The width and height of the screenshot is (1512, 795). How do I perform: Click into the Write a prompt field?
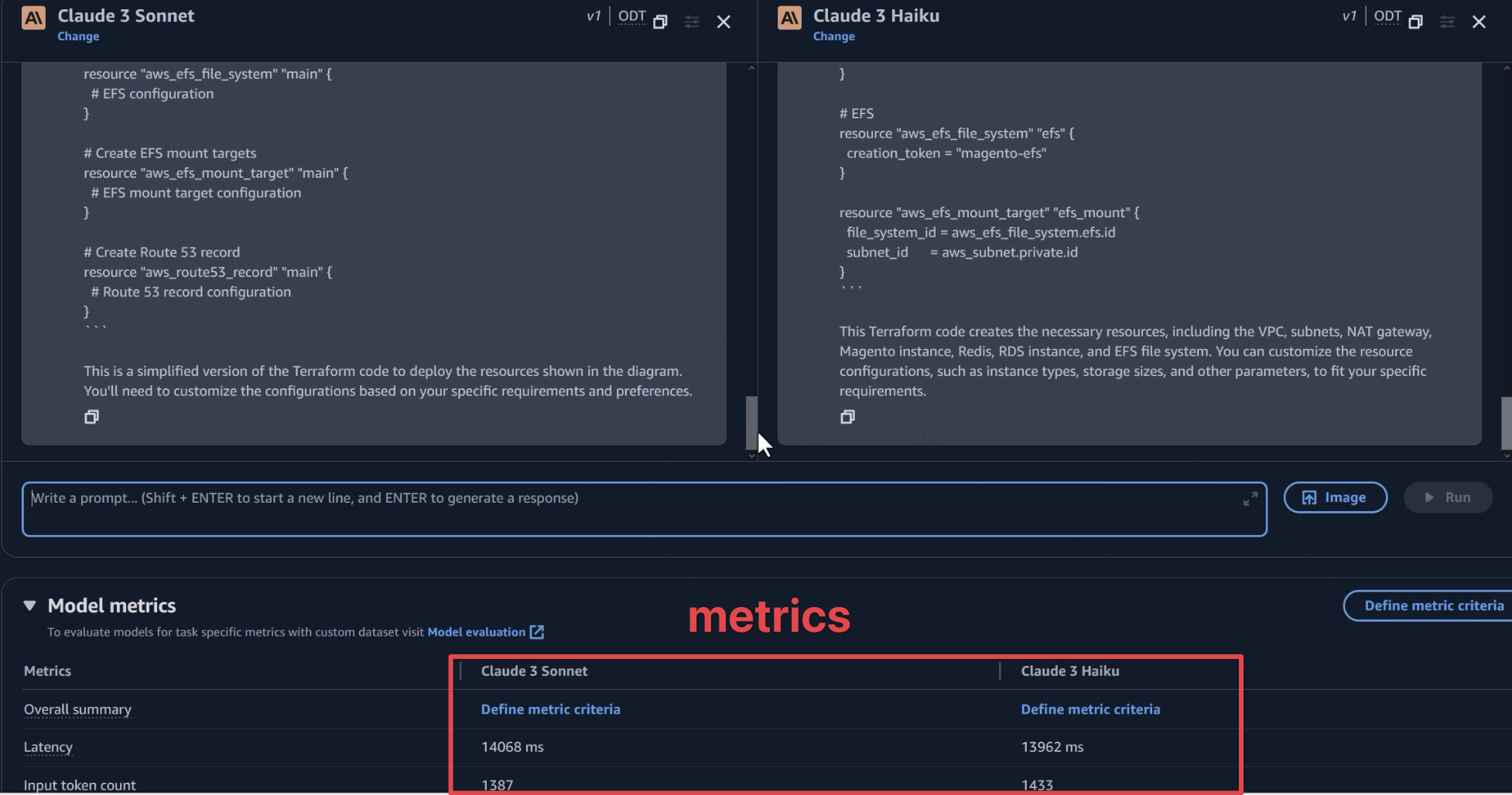pyautogui.click(x=644, y=509)
